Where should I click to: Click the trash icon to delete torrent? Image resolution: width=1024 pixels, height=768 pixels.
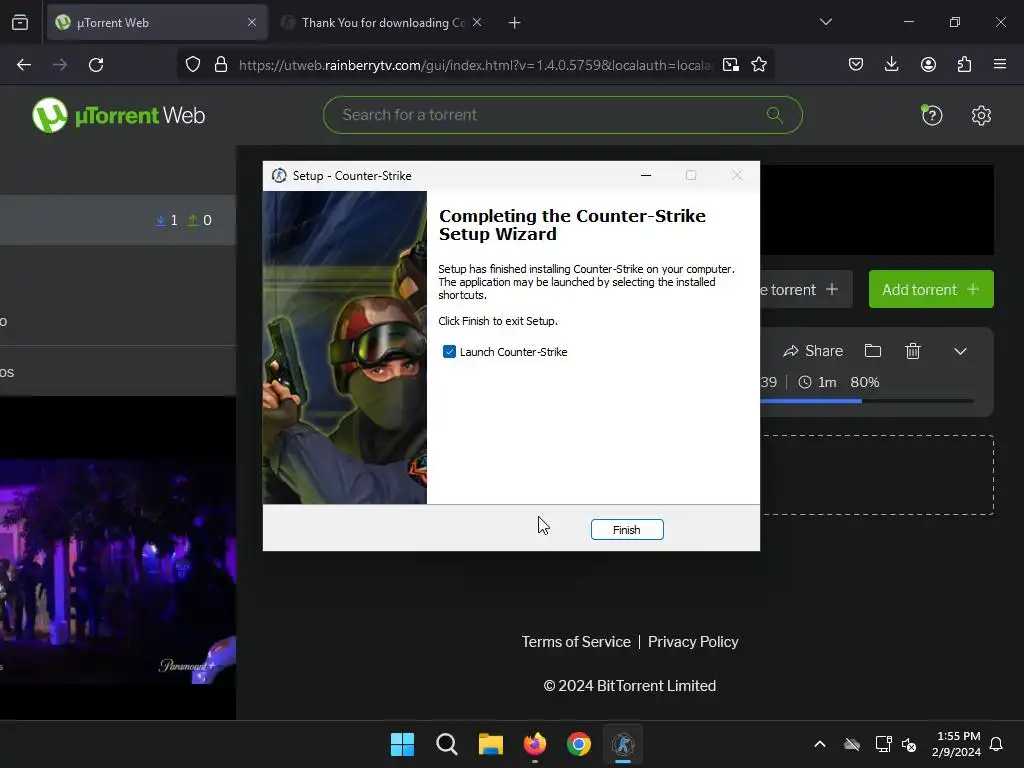click(913, 351)
